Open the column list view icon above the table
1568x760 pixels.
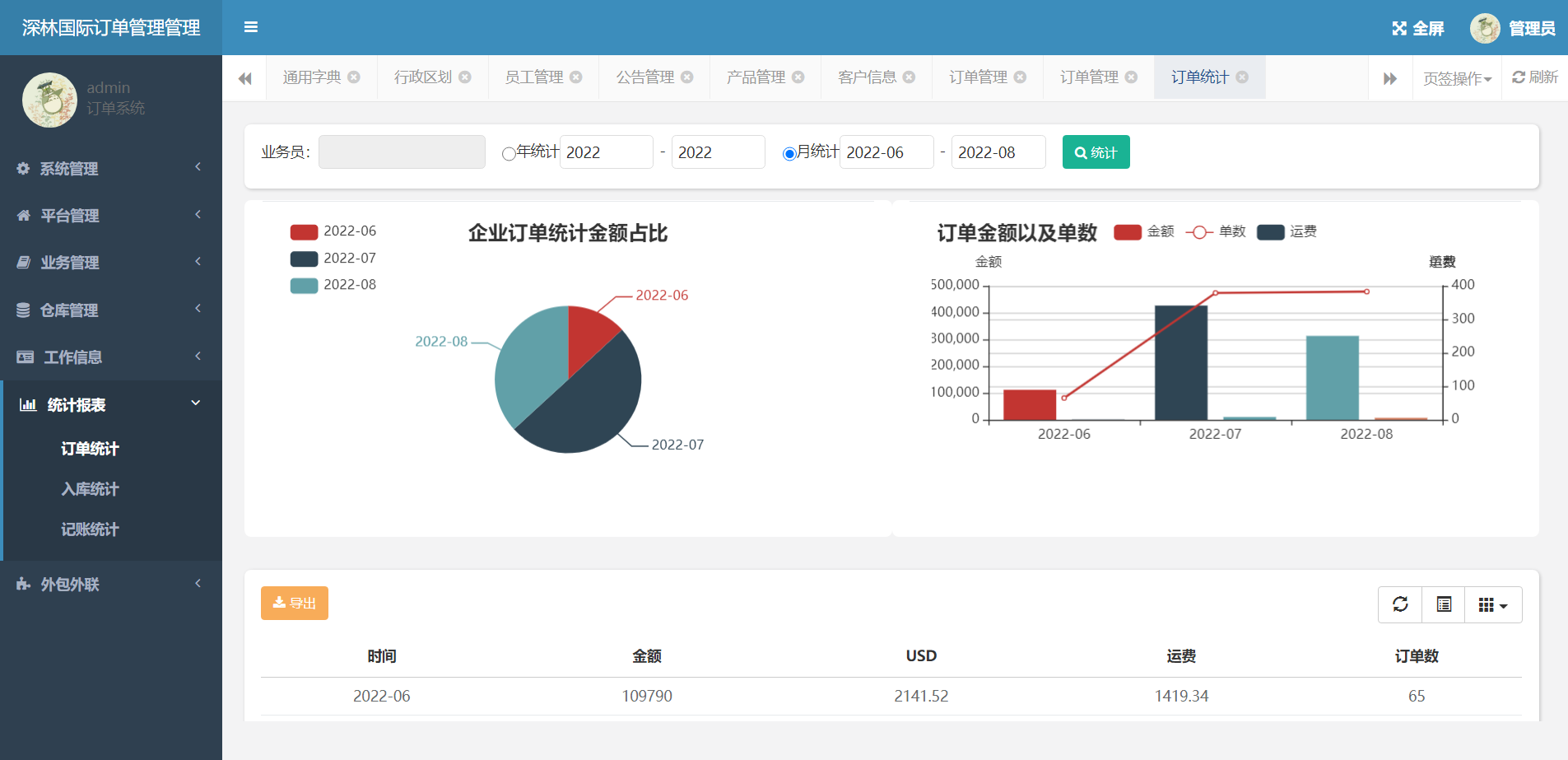pyautogui.click(x=1444, y=604)
